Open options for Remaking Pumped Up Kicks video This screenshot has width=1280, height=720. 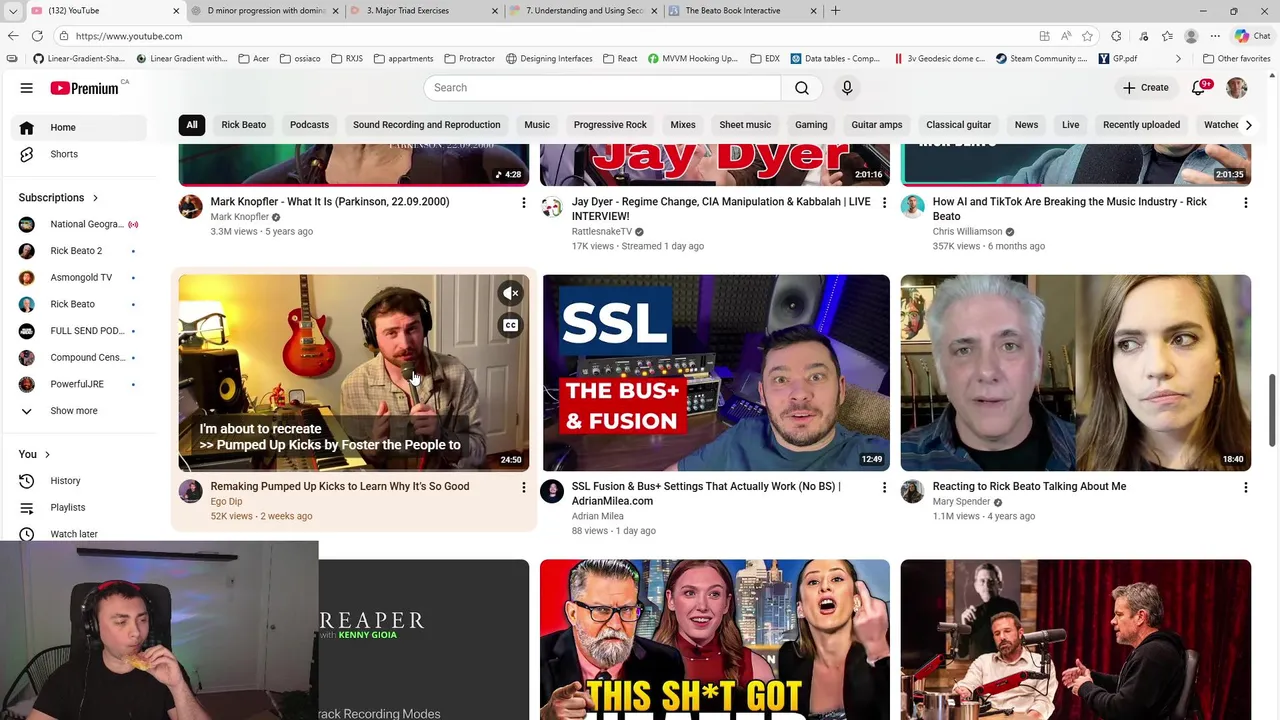[x=523, y=487]
